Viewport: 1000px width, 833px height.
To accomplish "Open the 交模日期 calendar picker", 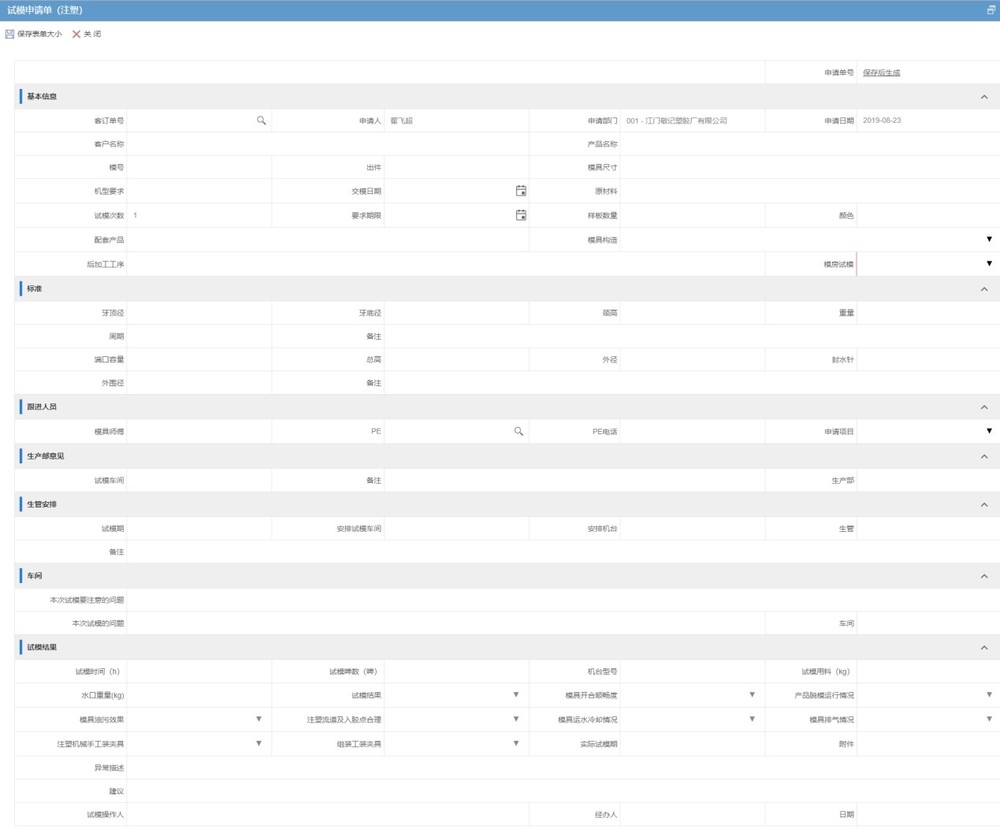I will (520, 191).
